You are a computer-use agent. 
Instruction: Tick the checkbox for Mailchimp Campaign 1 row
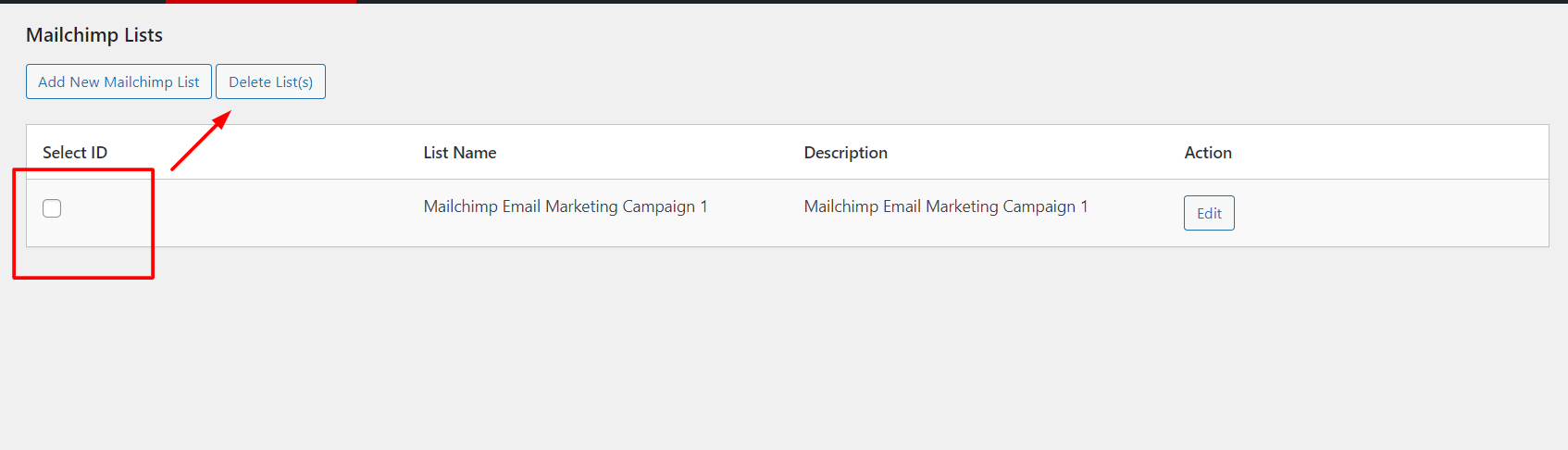[x=52, y=208]
